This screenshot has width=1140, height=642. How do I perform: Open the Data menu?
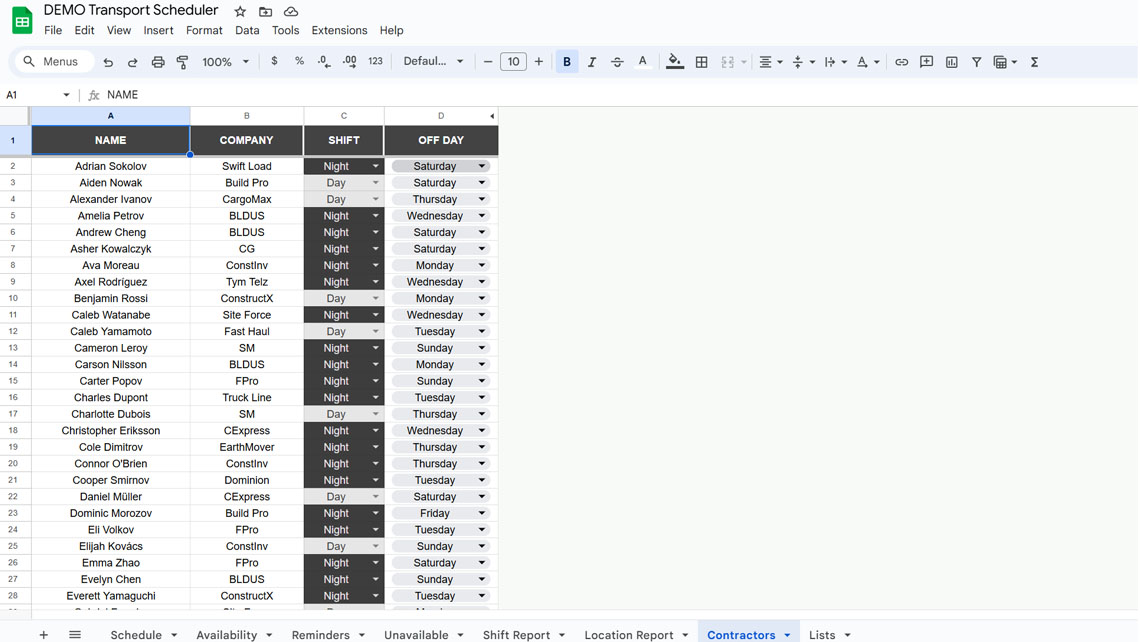click(247, 31)
